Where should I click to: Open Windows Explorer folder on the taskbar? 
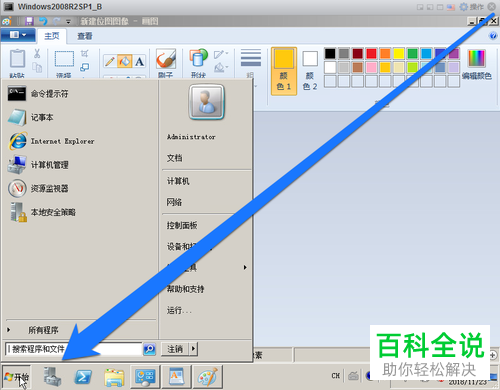coord(114,377)
